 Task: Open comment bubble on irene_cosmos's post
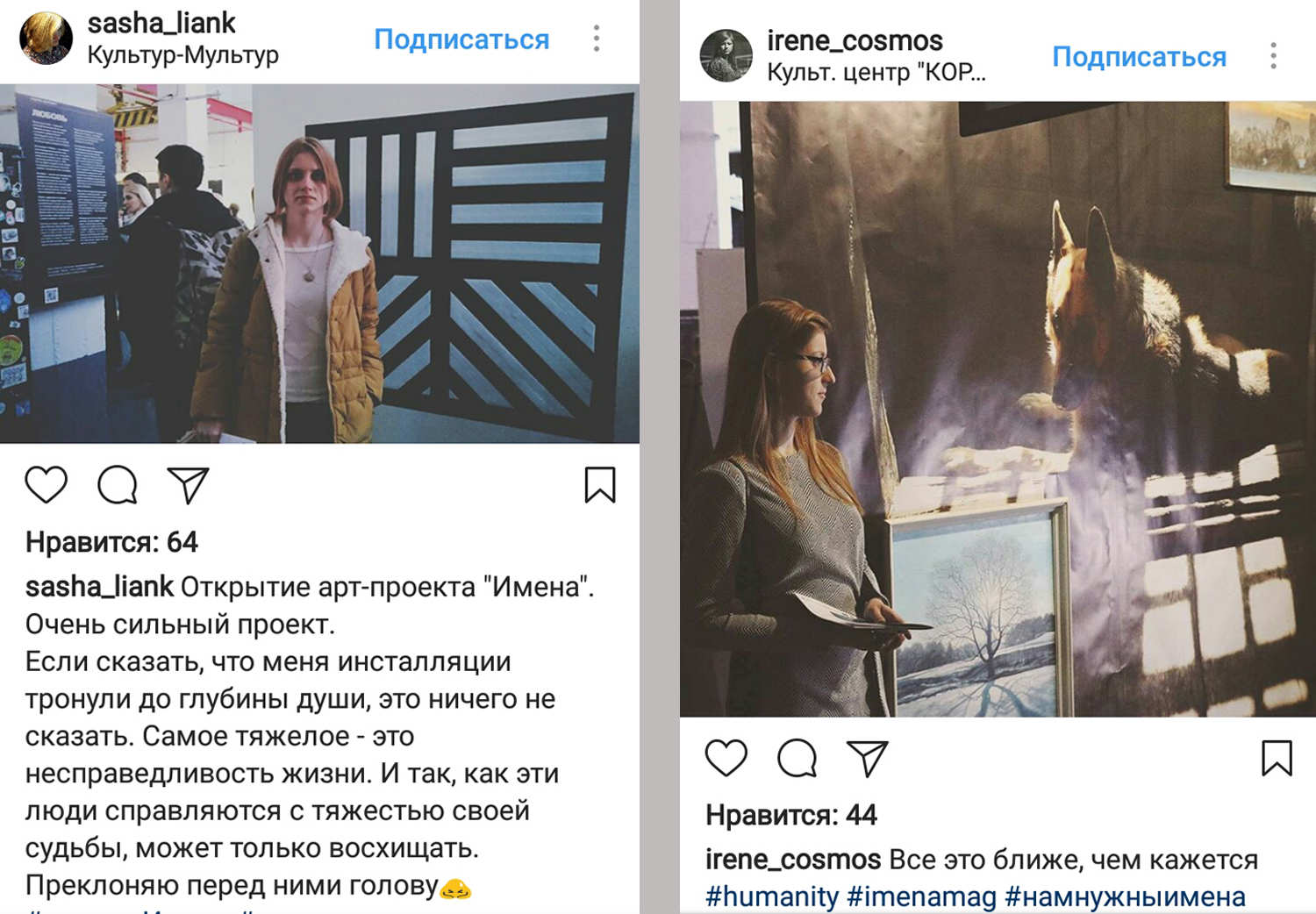797,758
